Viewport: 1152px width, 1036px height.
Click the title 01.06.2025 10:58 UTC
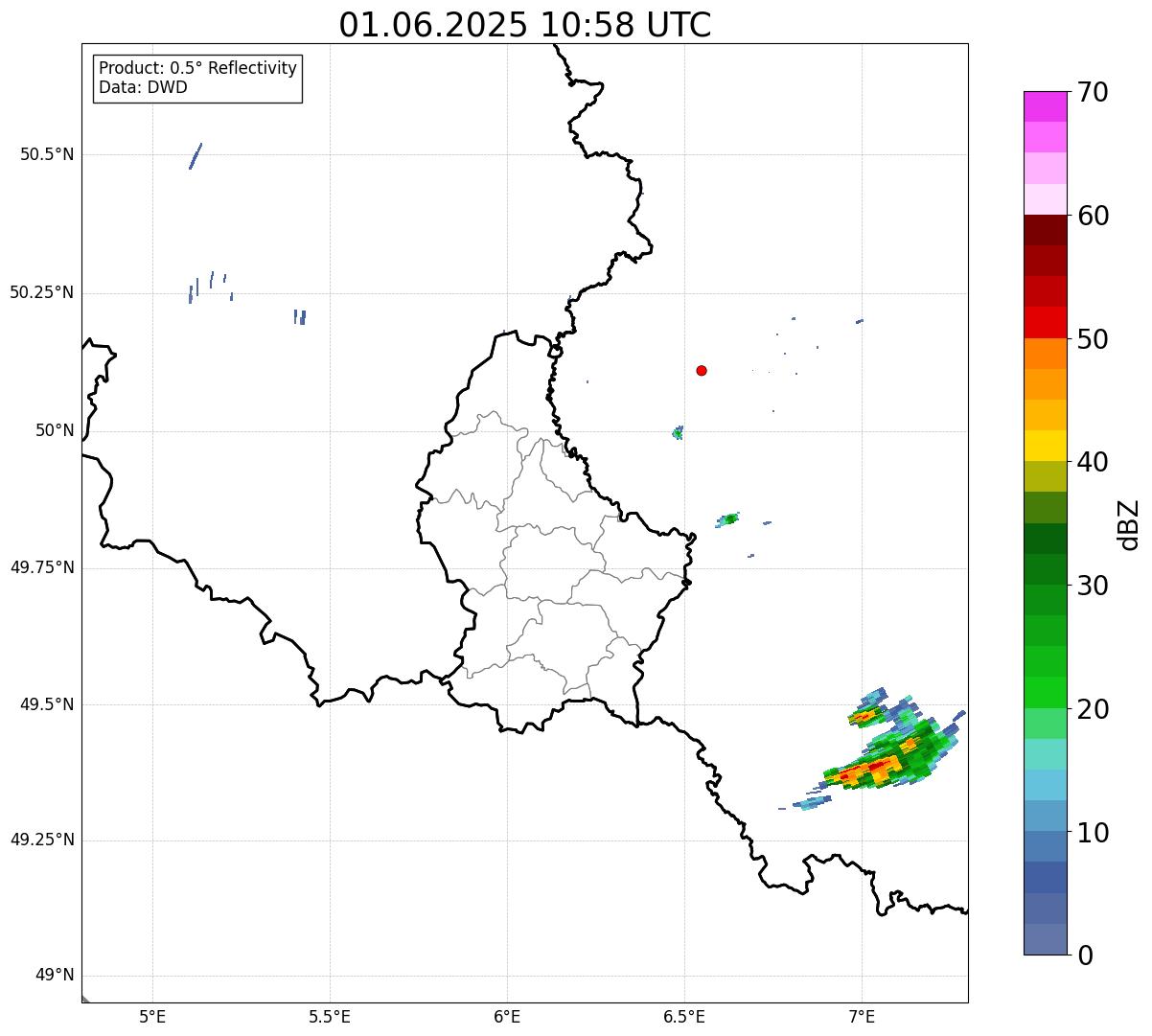[525, 25]
